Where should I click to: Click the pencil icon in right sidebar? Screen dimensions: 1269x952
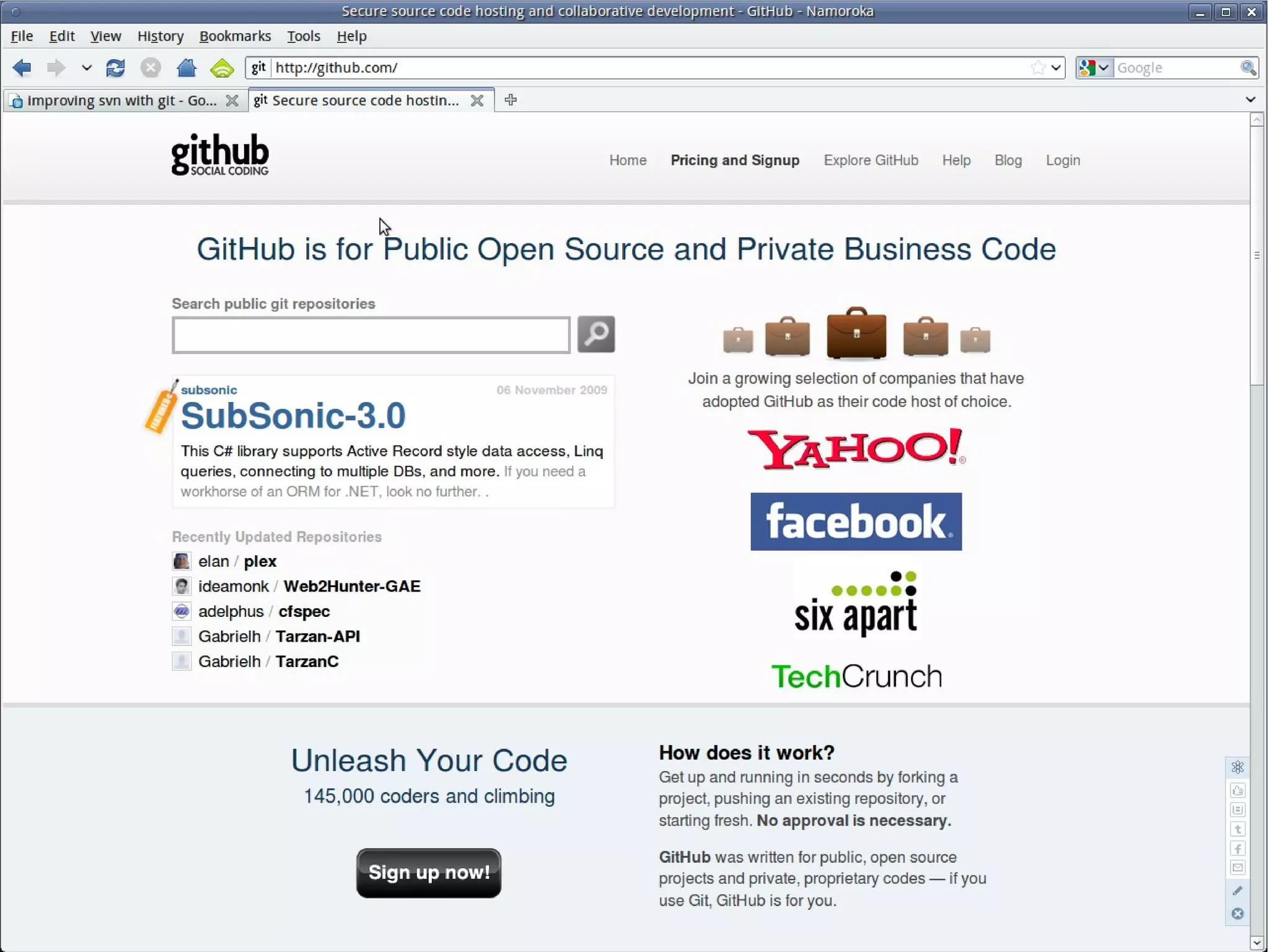1237,890
